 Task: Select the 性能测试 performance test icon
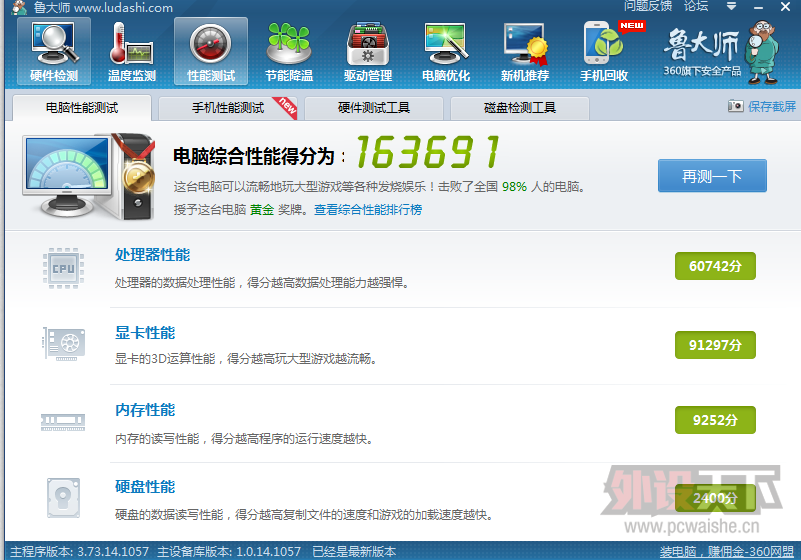[210, 51]
